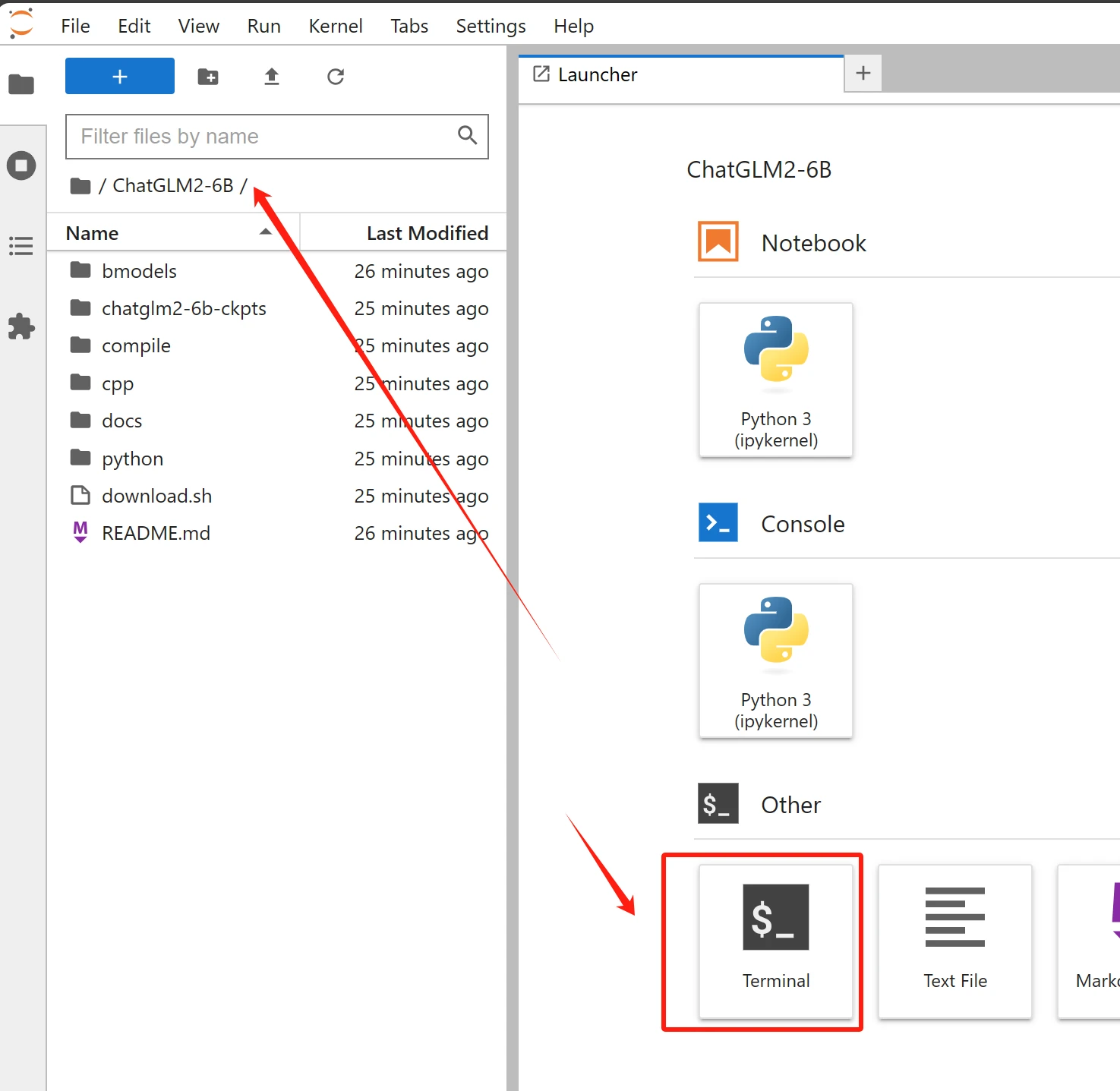This screenshot has width=1120, height=1091.
Task: Click the New Folder toolbar icon
Action: tap(208, 77)
